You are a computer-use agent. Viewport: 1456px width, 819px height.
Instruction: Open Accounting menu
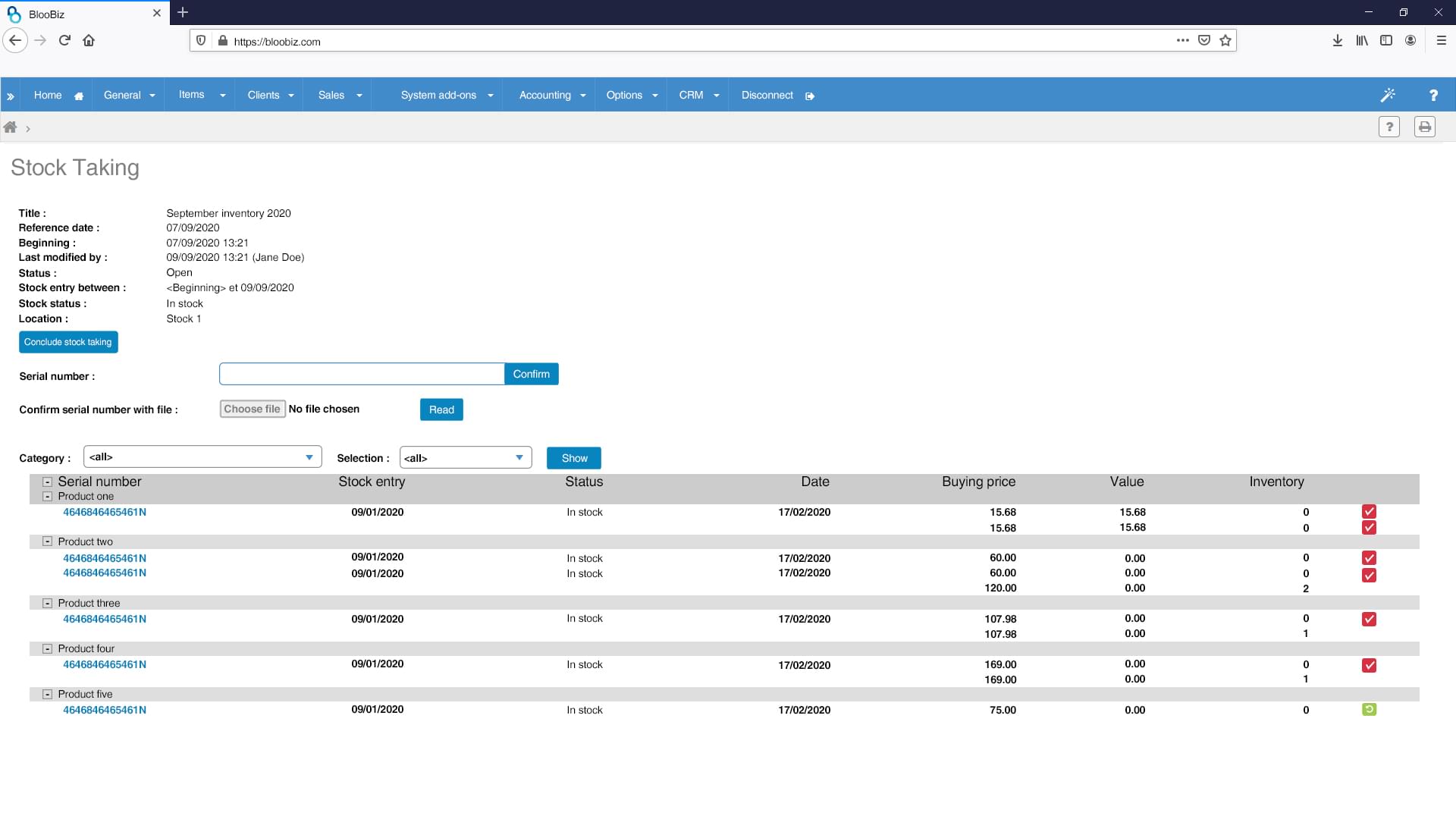(552, 96)
